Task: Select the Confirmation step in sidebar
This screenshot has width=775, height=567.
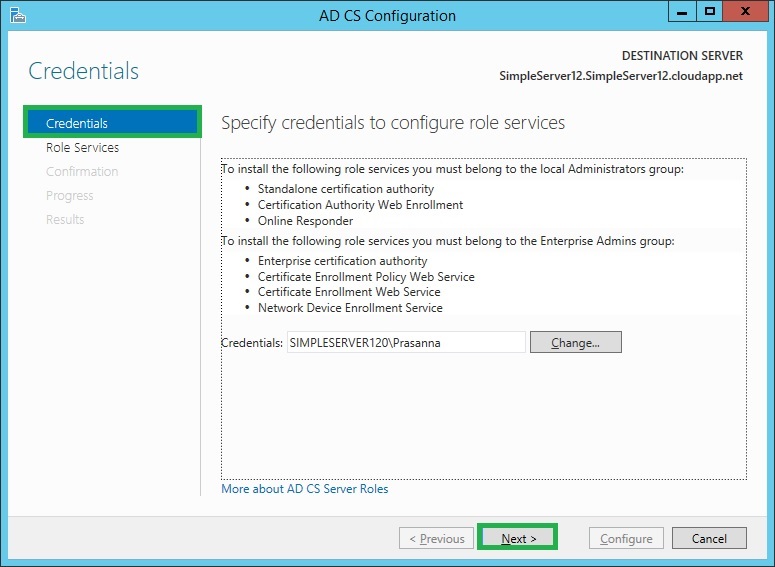Action: 82,172
